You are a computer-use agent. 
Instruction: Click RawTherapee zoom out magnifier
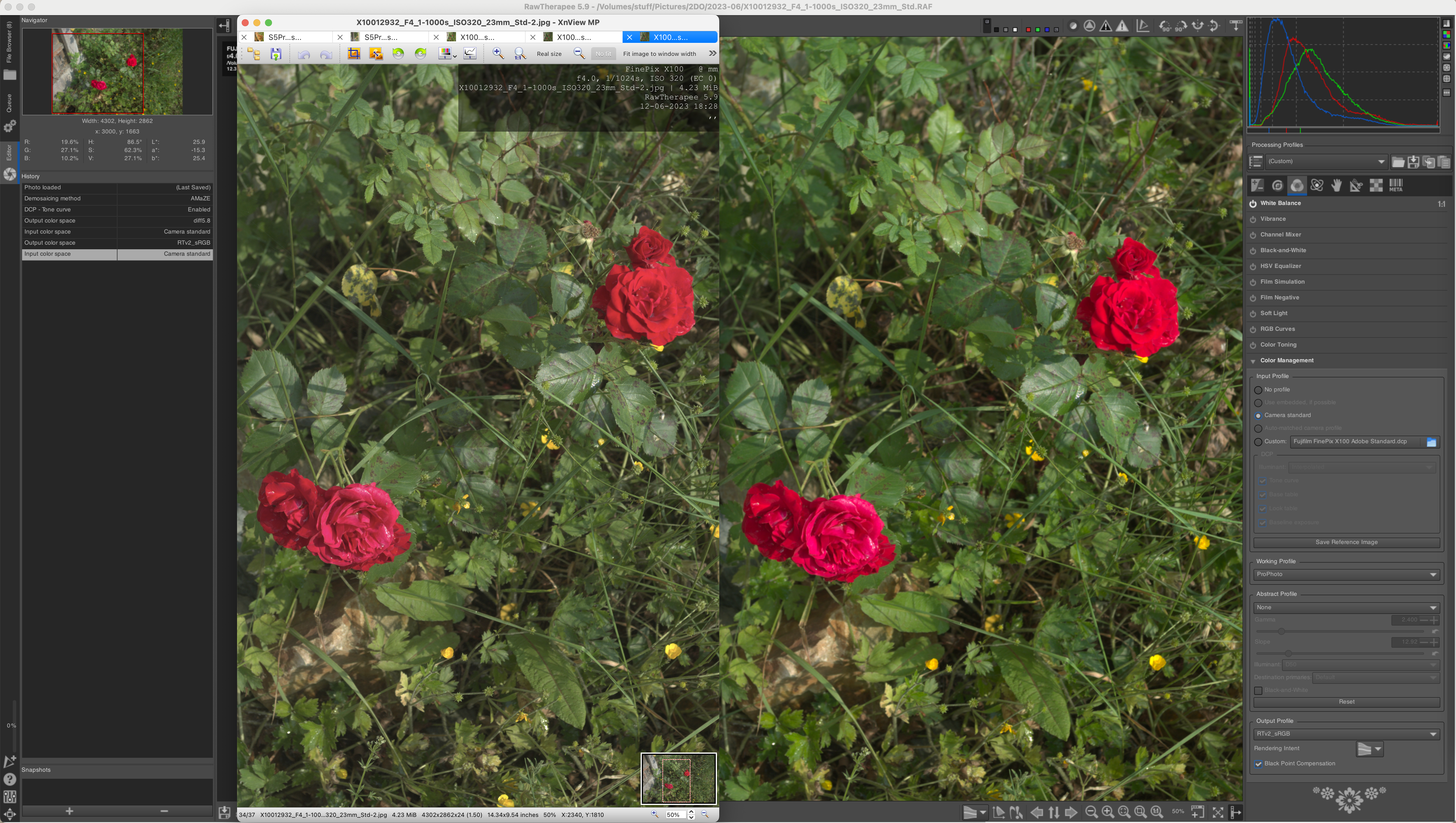[x=1091, y=812]
